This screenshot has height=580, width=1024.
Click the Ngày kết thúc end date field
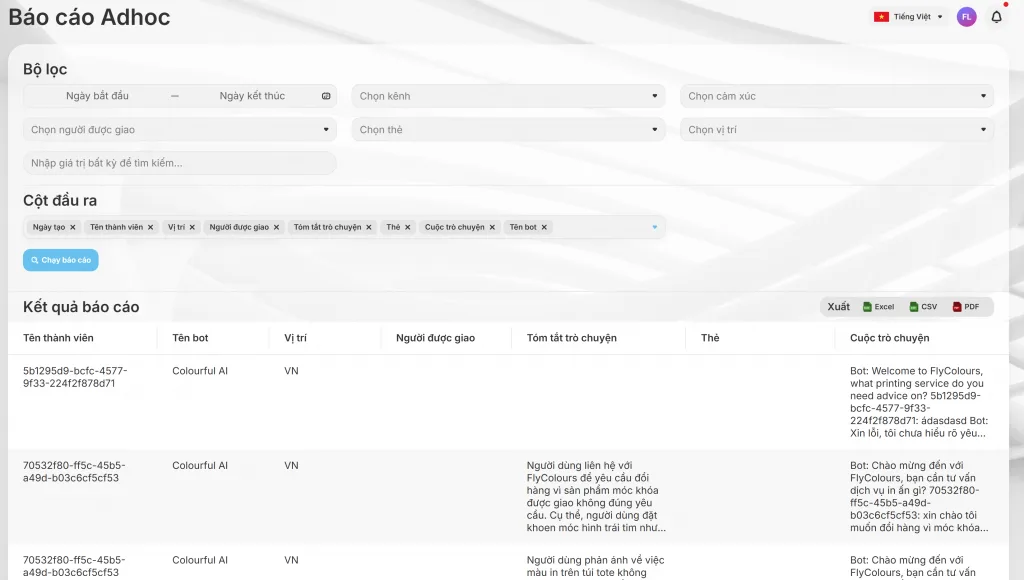(252, 96)
